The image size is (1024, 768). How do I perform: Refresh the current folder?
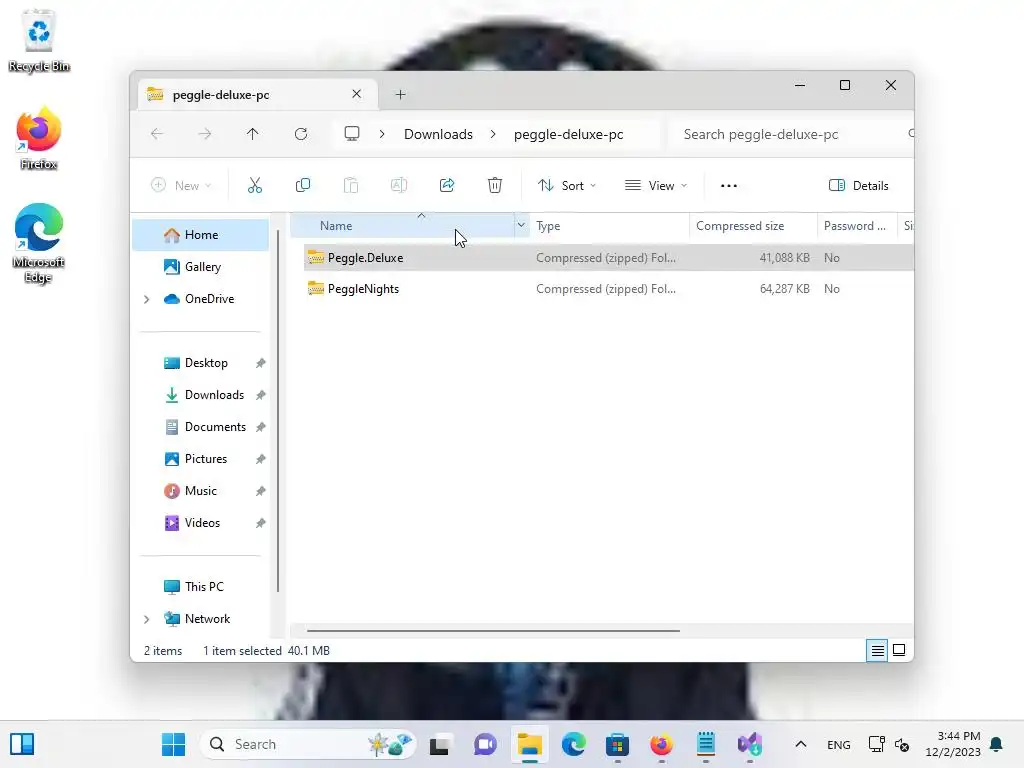pos(301,134)
